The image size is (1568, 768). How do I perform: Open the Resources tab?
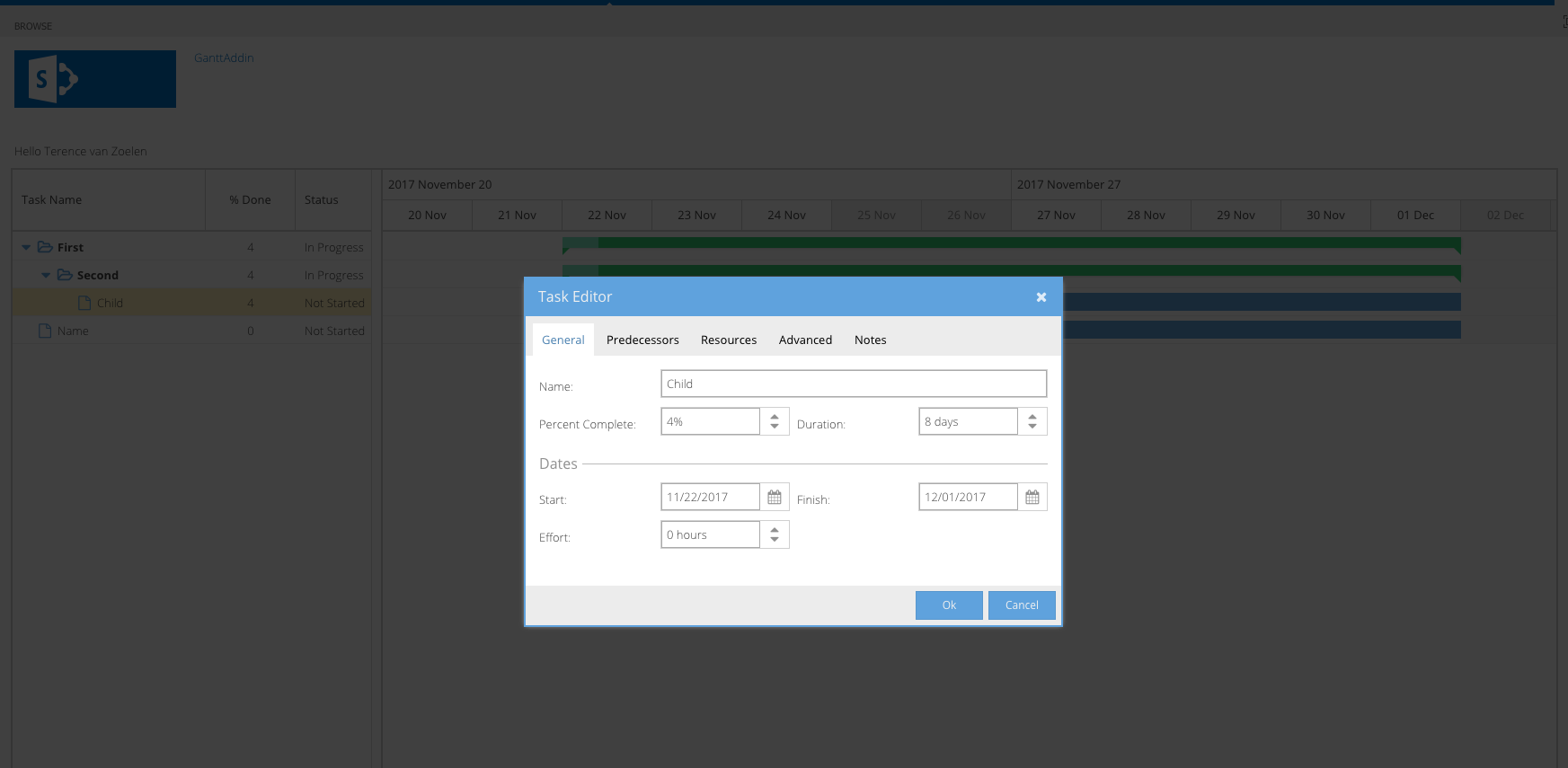click(729, 340)
